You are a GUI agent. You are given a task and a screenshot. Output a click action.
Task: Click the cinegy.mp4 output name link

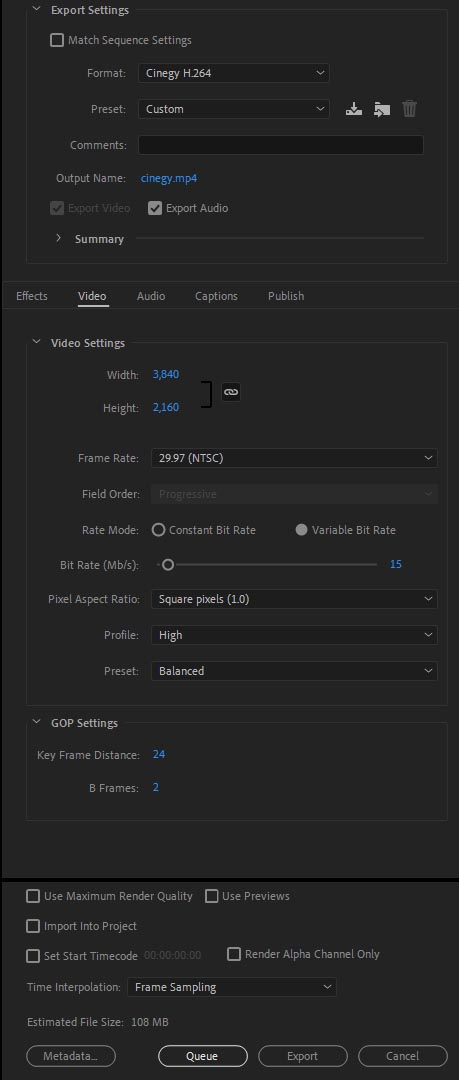(x=169, y=178)
